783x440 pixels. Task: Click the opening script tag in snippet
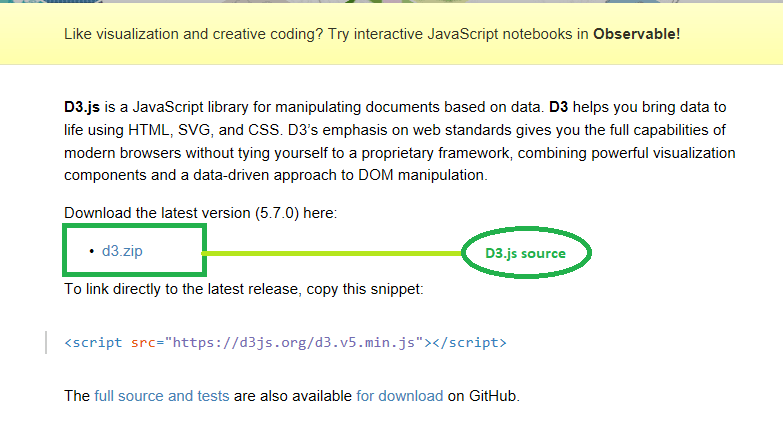coord(95,342)
